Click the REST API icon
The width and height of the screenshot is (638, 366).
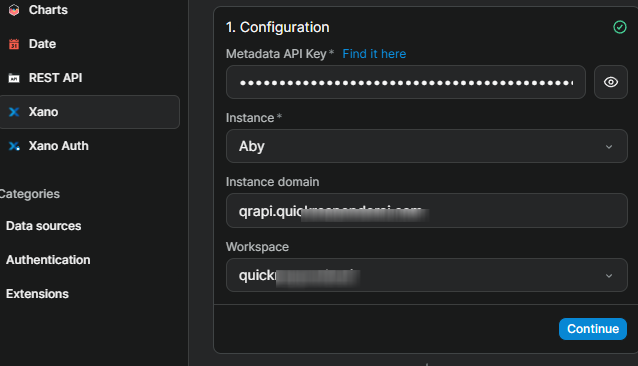(x=14, y=78)
